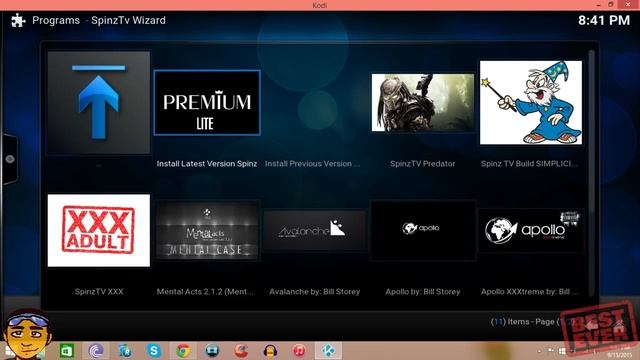The width and height of the screenshot is (640, 360).
Task: Select Install Previous Version item
Action: tap(313, 164)
